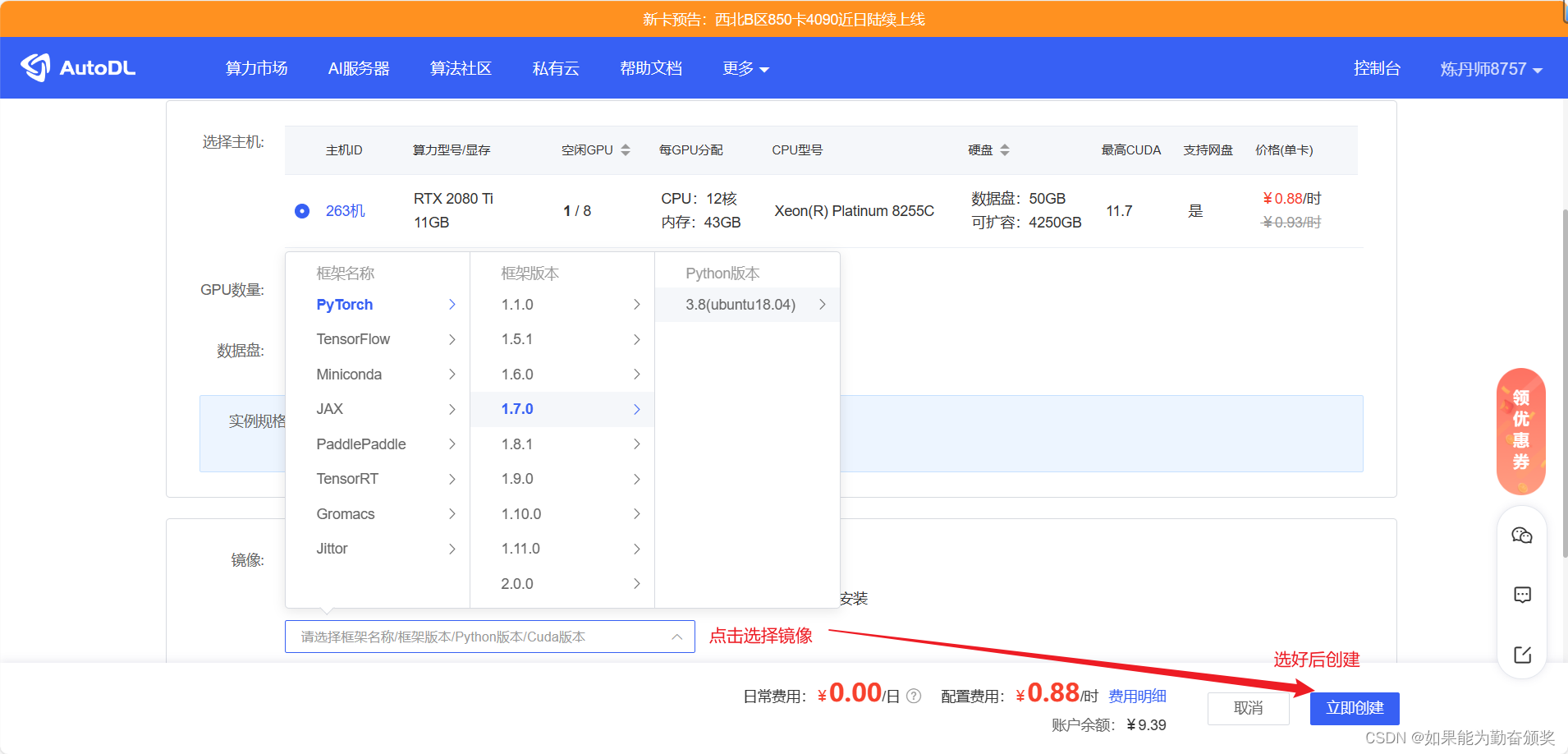
Task: Expand JAX framework option
Action: [x=378, y=409]
